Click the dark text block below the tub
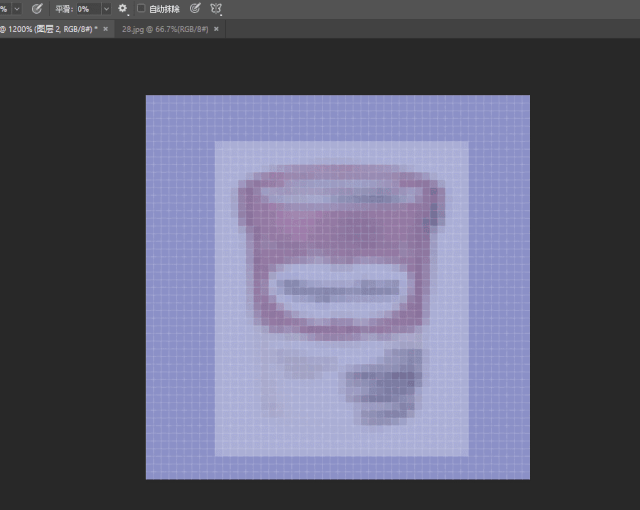This screenshot has height=510, width=640. tap(385, 385)
